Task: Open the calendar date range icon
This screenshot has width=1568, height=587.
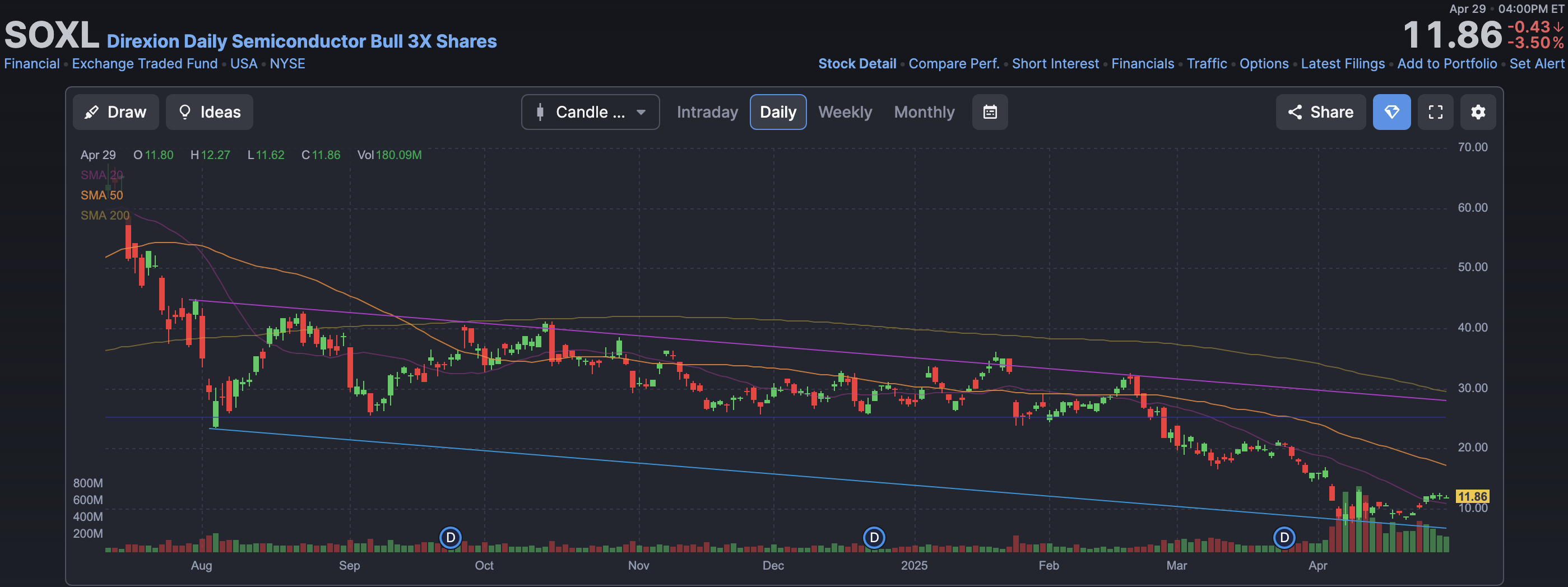Action: (990, 112)
